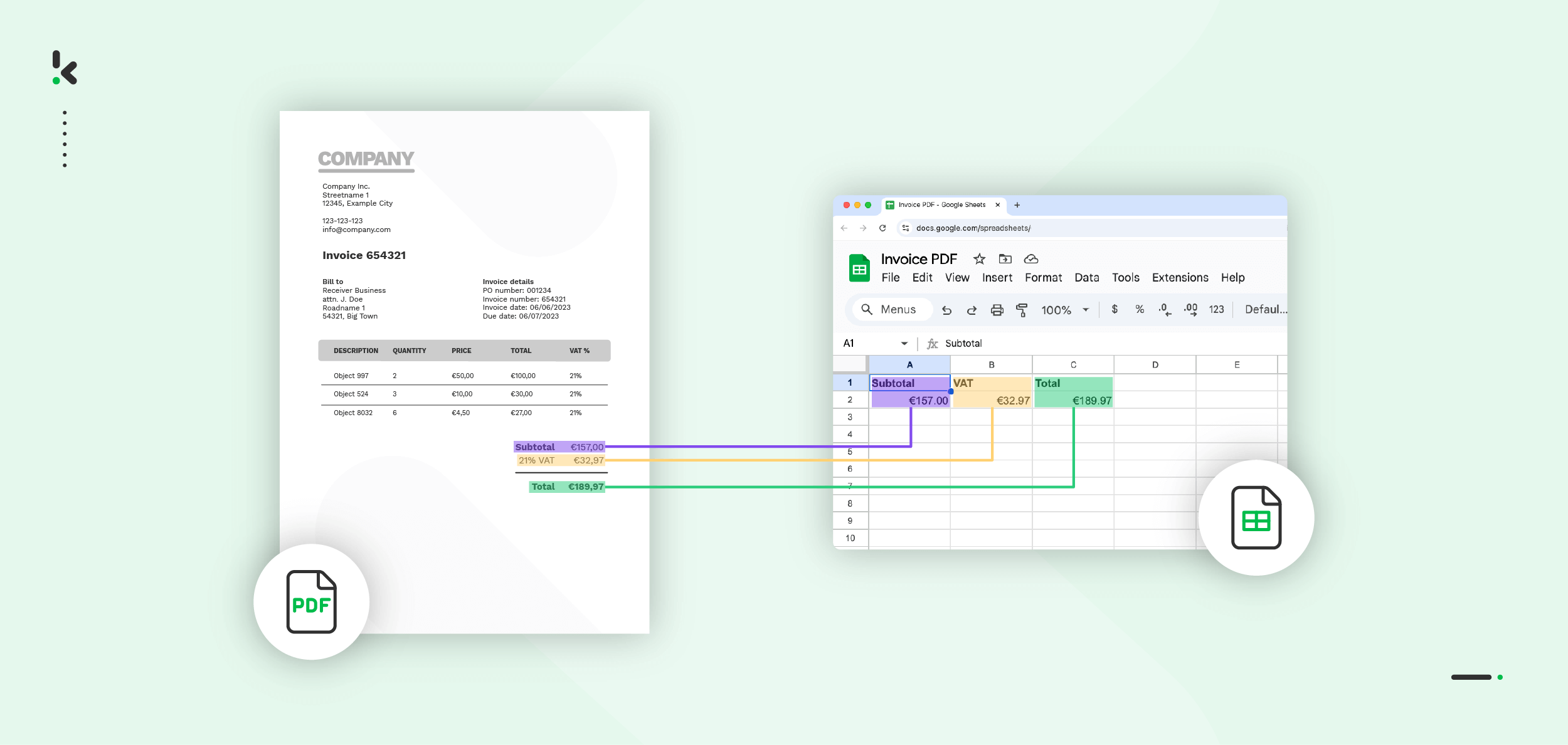Apply currency format with dollar icon

click(1115, 309)
